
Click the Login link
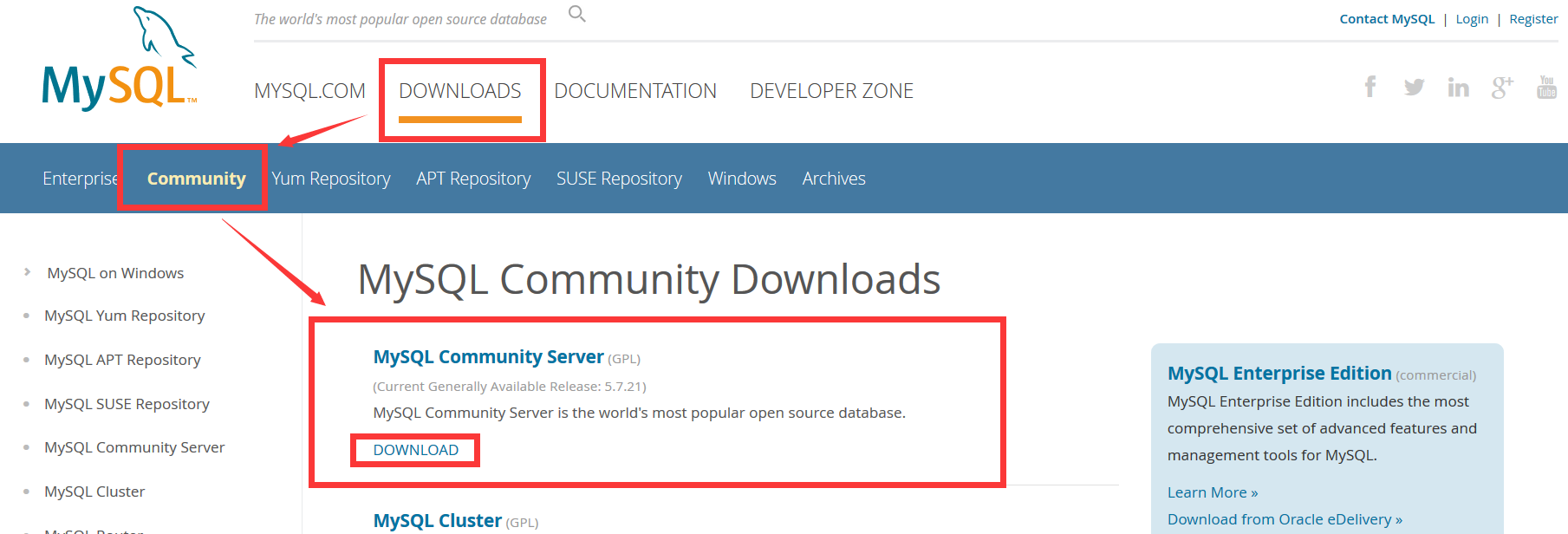pyautogui.click(x=1472, y=19)
